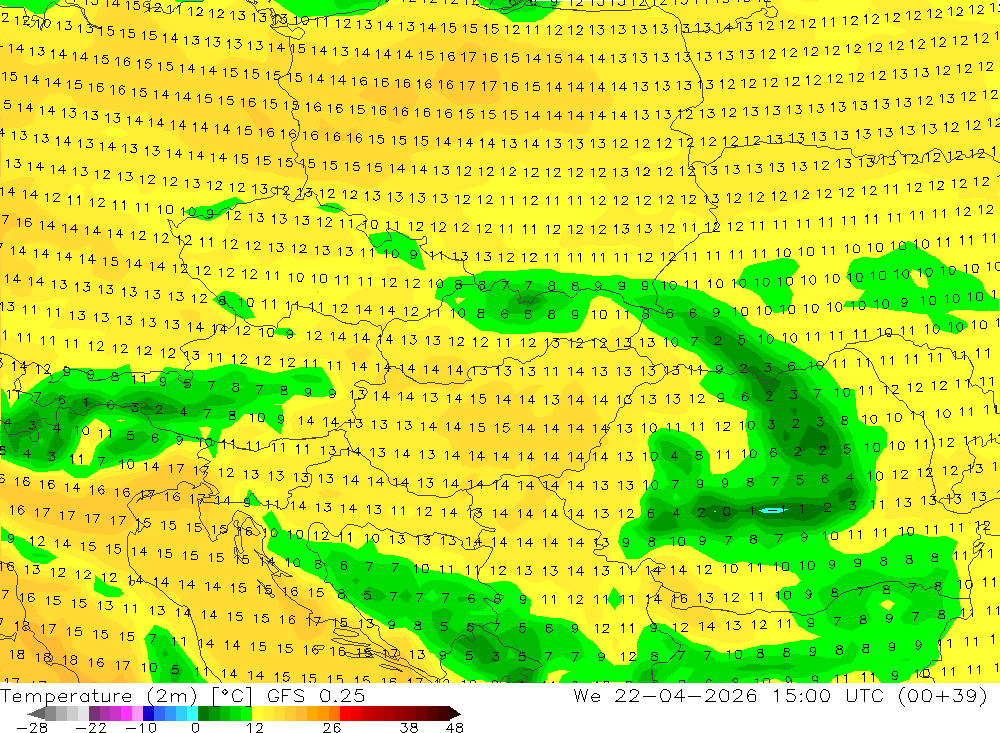Click the '12' label under the color scale
Screen dimensions: 1000x733
click(254, 728)
